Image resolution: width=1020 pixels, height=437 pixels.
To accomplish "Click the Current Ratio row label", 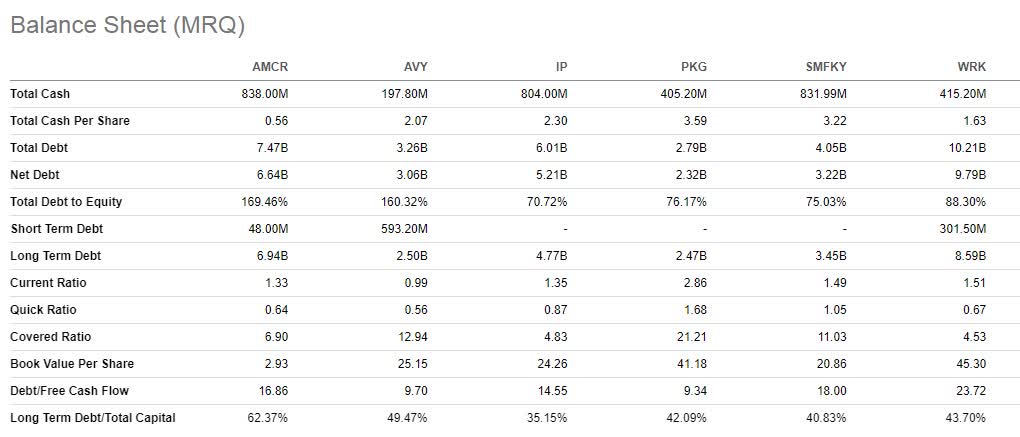I will tap(48, 283).
